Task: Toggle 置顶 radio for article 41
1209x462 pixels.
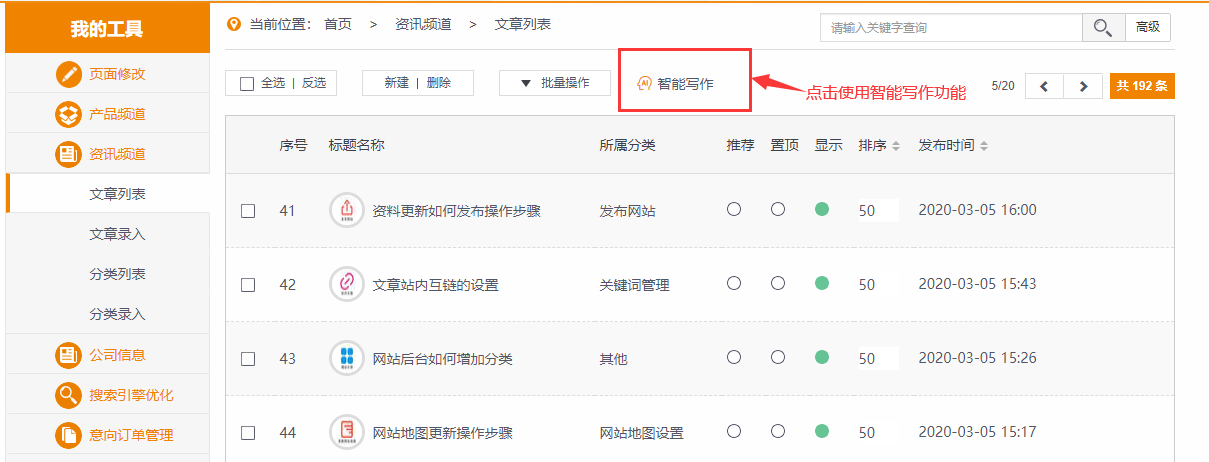Action: (778, 209)
